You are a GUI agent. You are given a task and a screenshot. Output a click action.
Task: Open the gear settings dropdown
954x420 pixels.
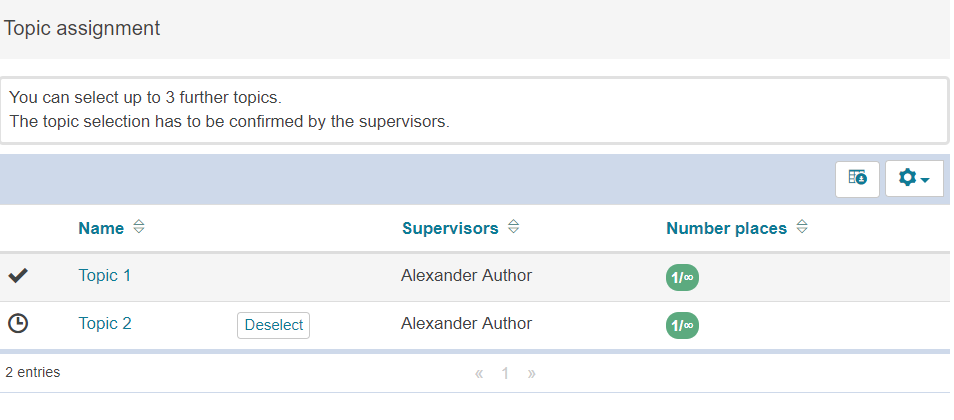coord(914,178)
